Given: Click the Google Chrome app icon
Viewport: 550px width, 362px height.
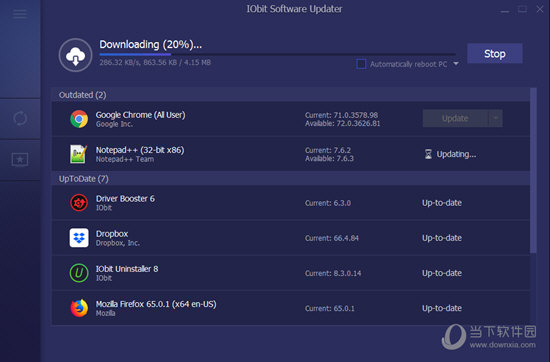Looking at the screenshot, I should click(x=79, y=119).
